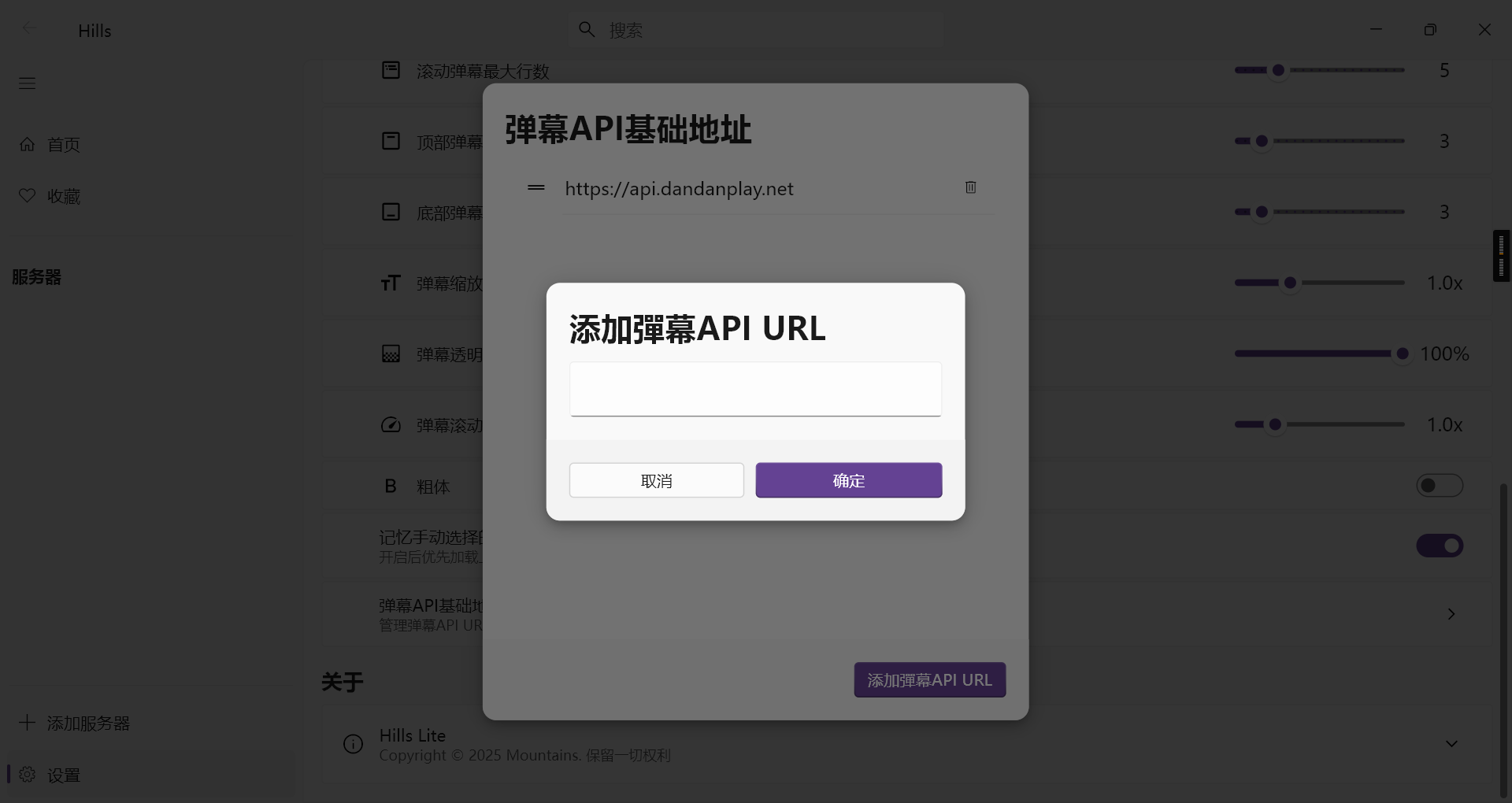Click the plus icon beside 添加服务器
The image size is (1512, 803).
pyautogui.click(x=28, y=723)
